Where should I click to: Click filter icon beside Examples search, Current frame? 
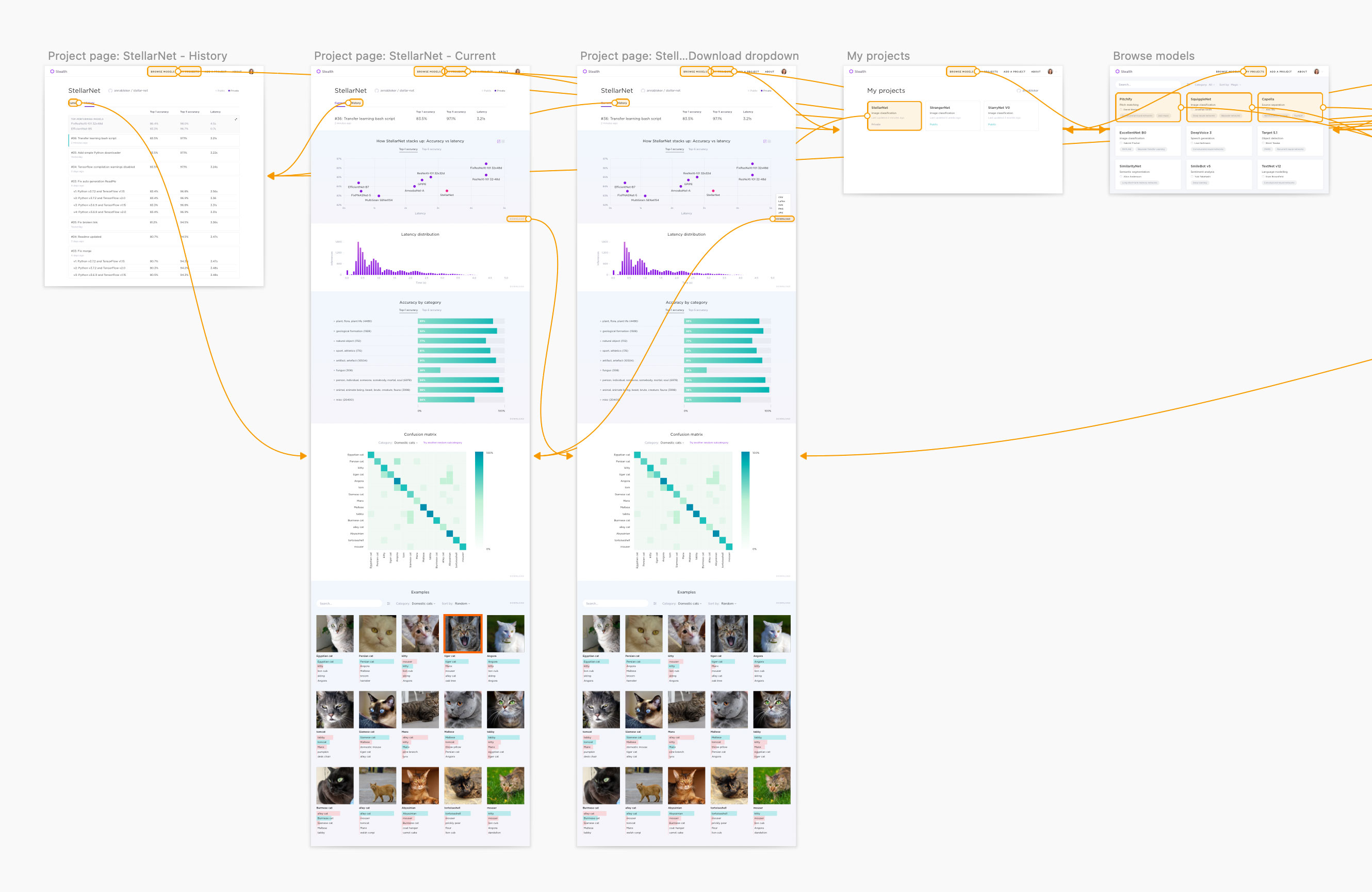[388, 603]
